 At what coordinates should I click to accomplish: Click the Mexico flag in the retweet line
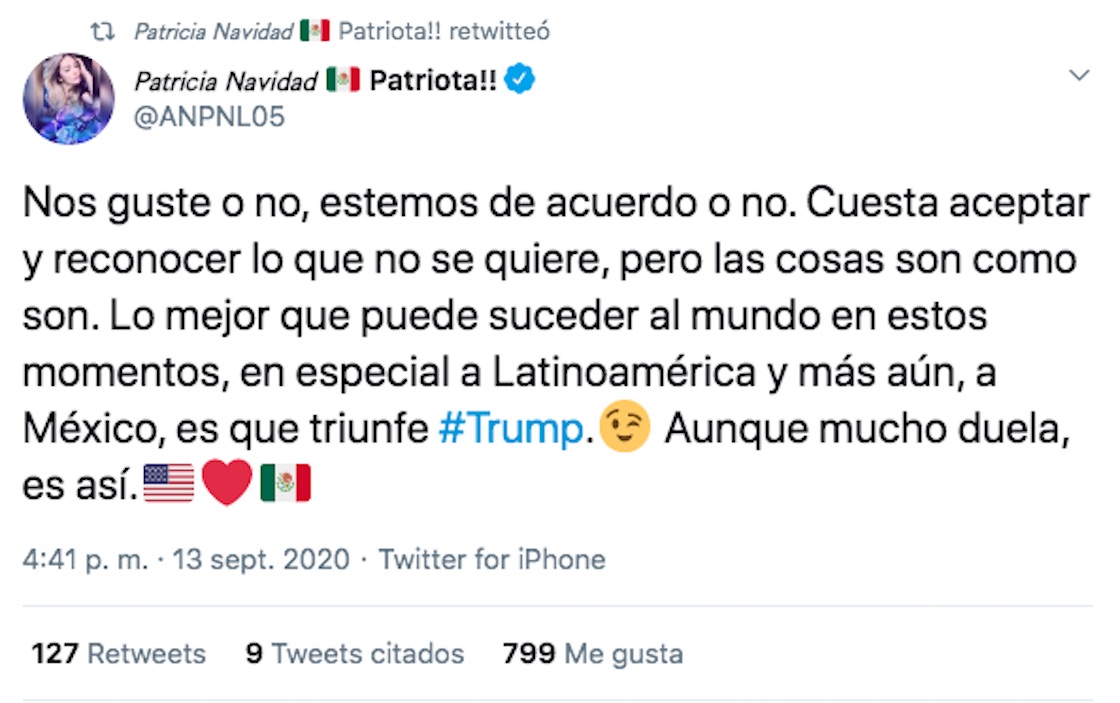tap(314, 32)
